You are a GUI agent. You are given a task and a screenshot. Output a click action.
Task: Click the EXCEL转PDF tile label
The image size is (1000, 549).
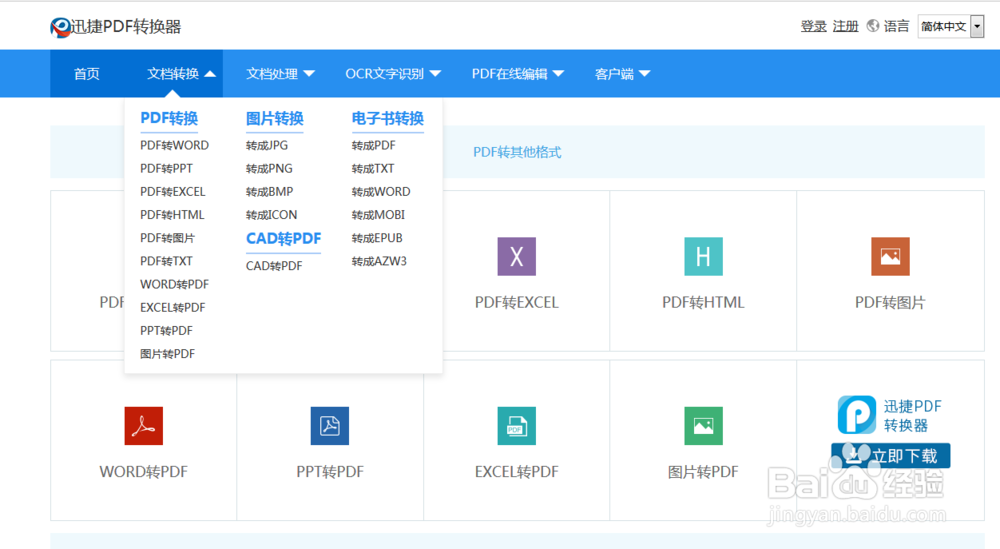[517, 472]
